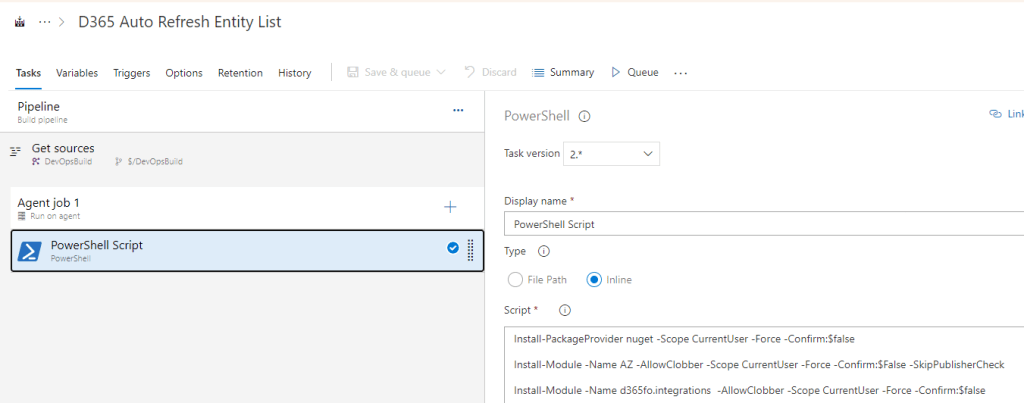1024x403 pixels.
Task: Click the Run on agent server icon
Action: (22, 216)
